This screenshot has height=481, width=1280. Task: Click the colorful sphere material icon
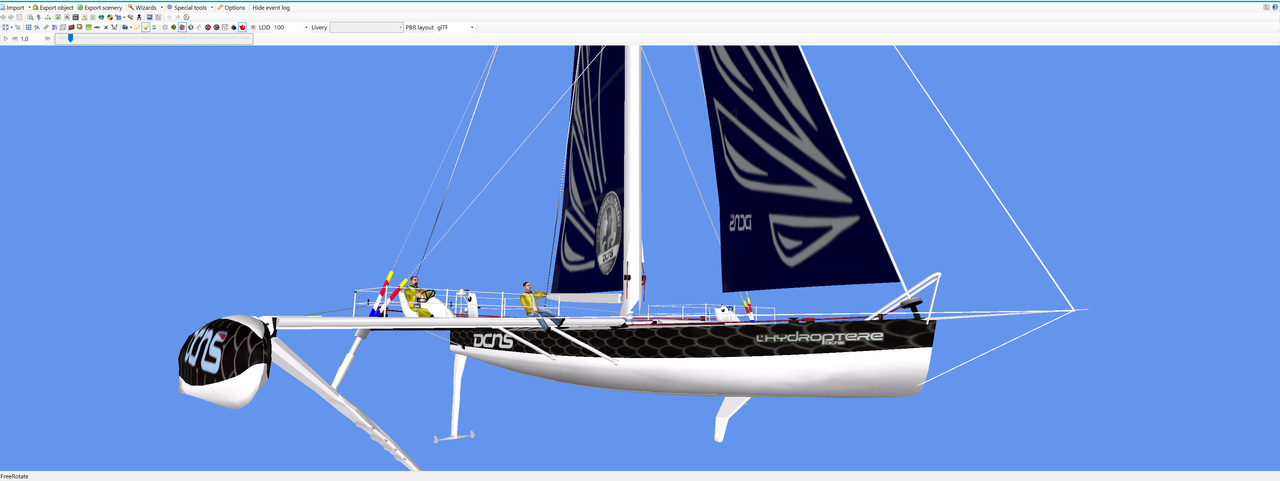[173, 27]
